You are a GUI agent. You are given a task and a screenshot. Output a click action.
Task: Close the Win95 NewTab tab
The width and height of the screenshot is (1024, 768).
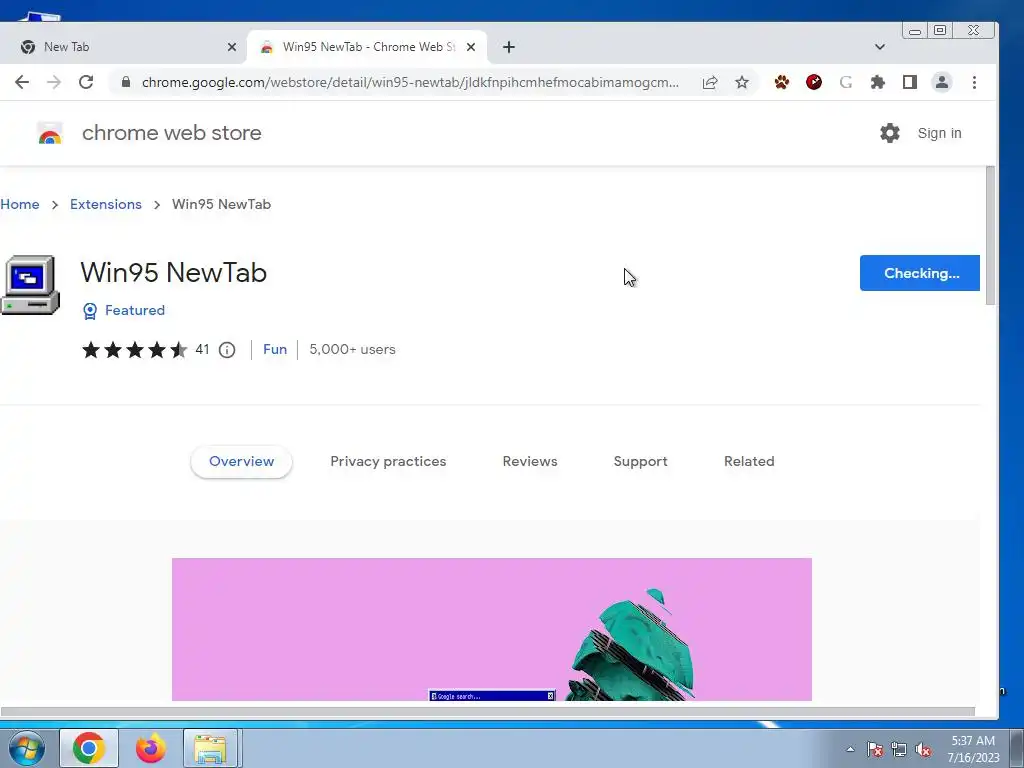tap(471, 47)
